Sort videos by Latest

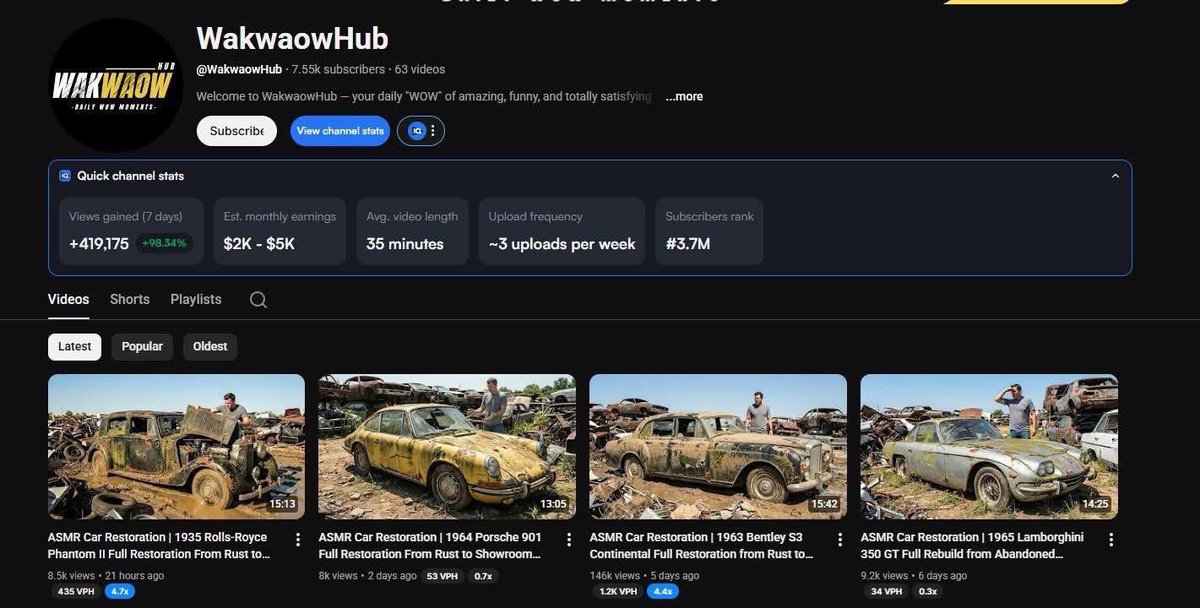click(75, 347)
